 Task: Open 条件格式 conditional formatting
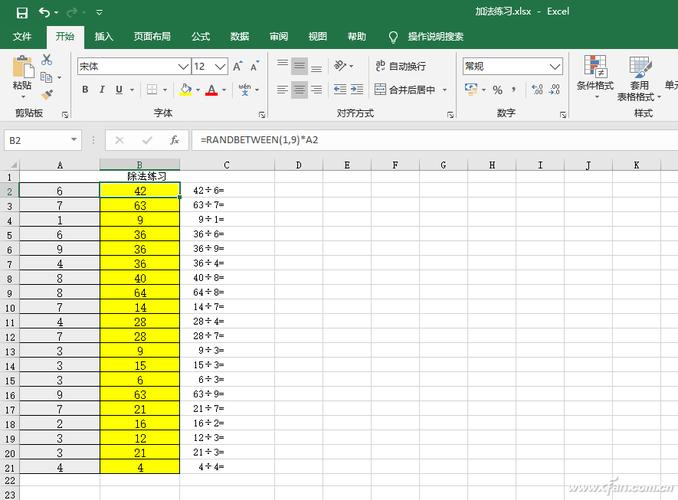(595, 77)
